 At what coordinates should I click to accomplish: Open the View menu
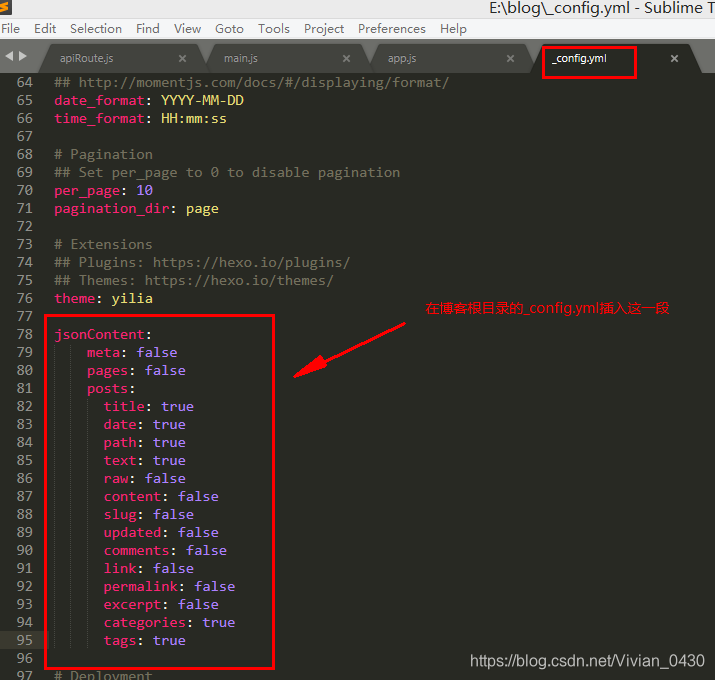187,29
